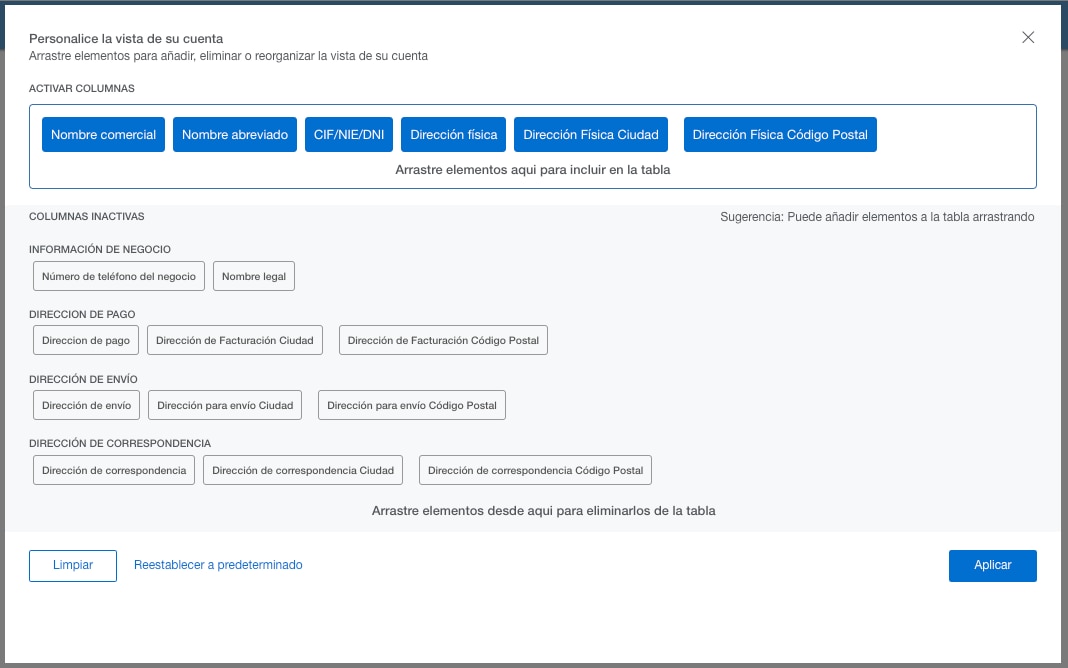Click "Dirección de Facturación Ciudad" chip
The width and height of the screenshot is (1068, 668).
(235, 339)
